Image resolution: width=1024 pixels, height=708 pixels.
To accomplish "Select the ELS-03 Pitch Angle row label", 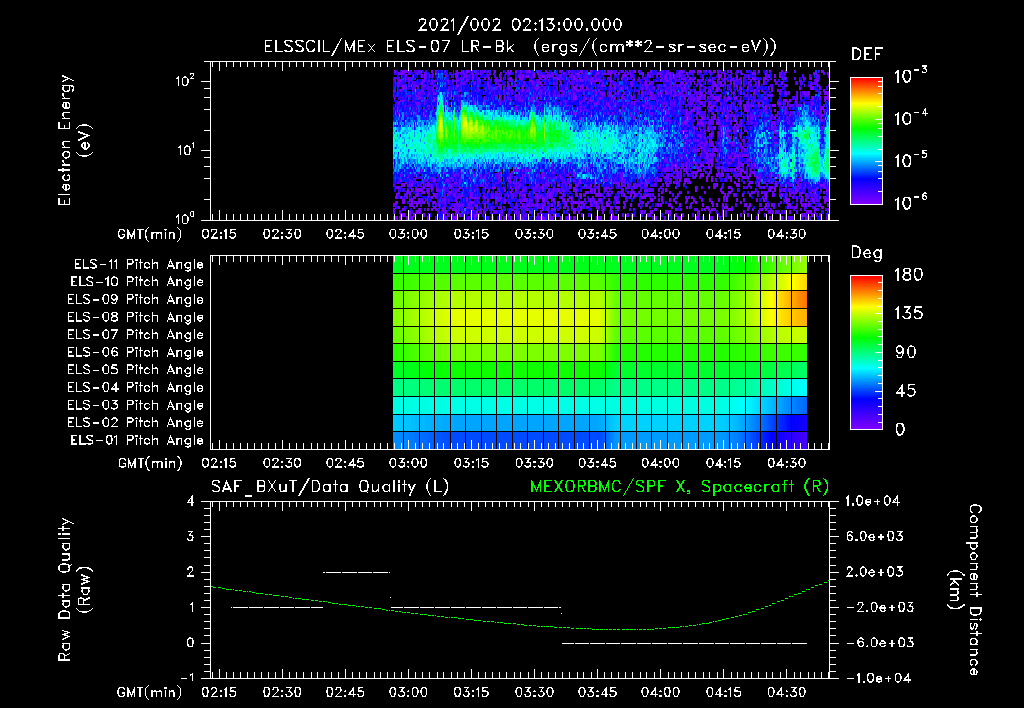I will (136, 406).
